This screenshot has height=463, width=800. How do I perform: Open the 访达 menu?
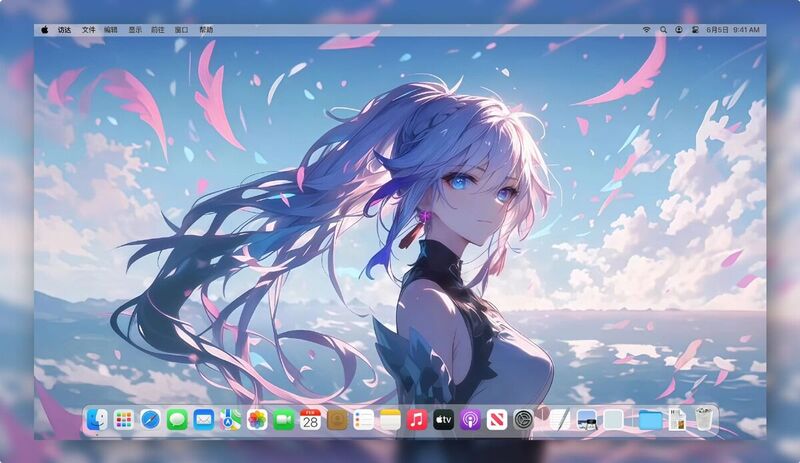tap(64, 30)
